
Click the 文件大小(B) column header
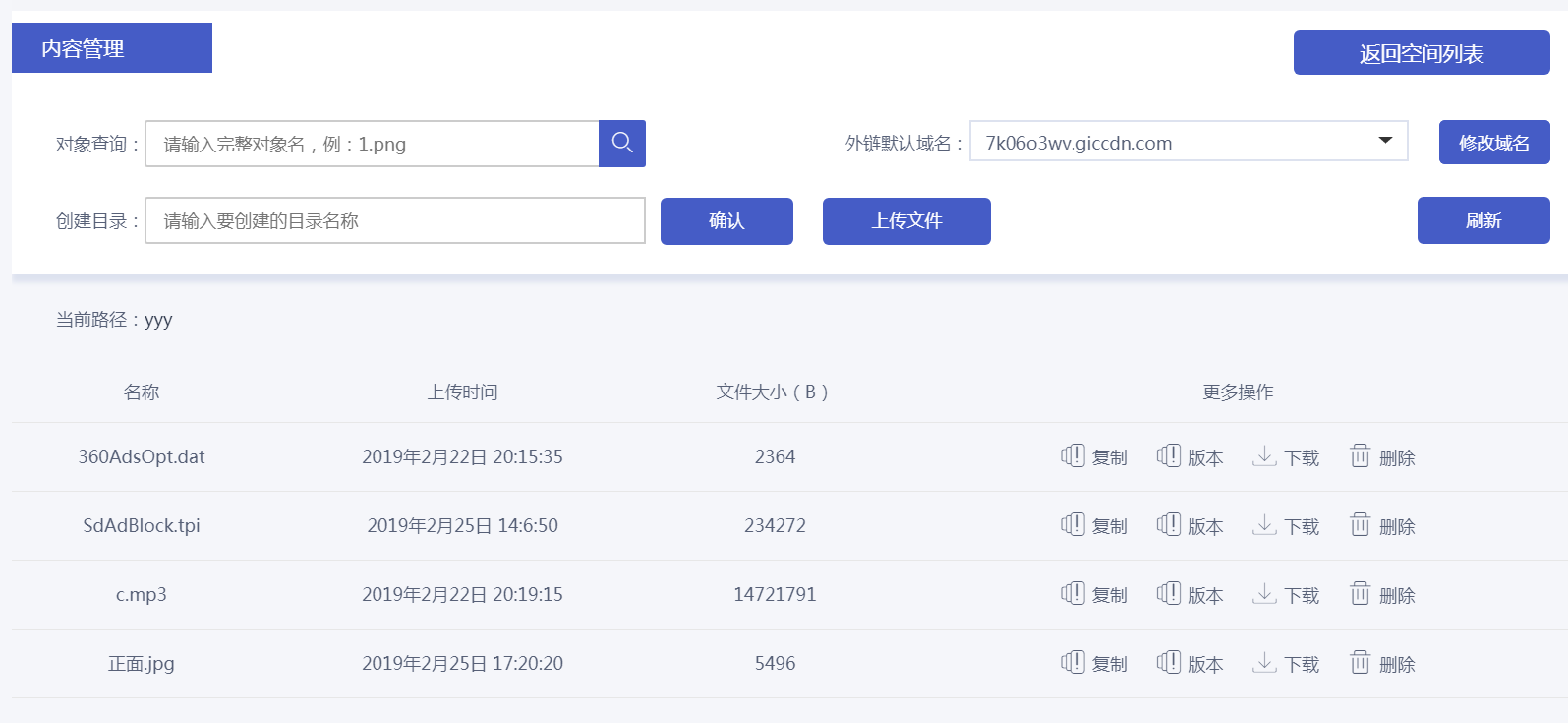[773, 392]
